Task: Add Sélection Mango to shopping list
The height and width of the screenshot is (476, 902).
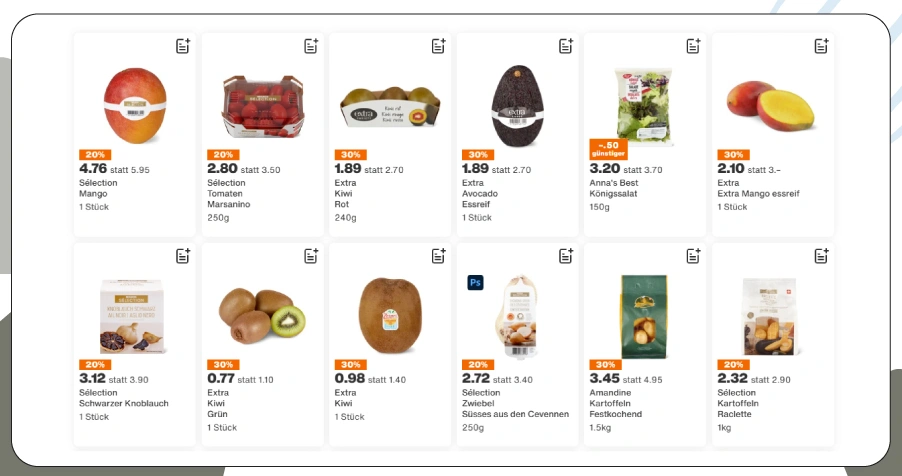Action: tap(182, 46)
